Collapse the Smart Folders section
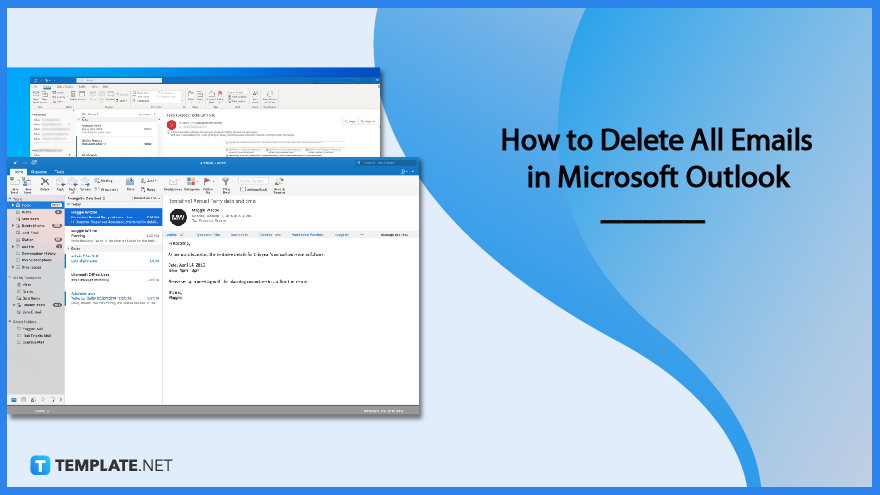Image resolution: width=880 pixels, height=495 pixels. coord(10,321)
